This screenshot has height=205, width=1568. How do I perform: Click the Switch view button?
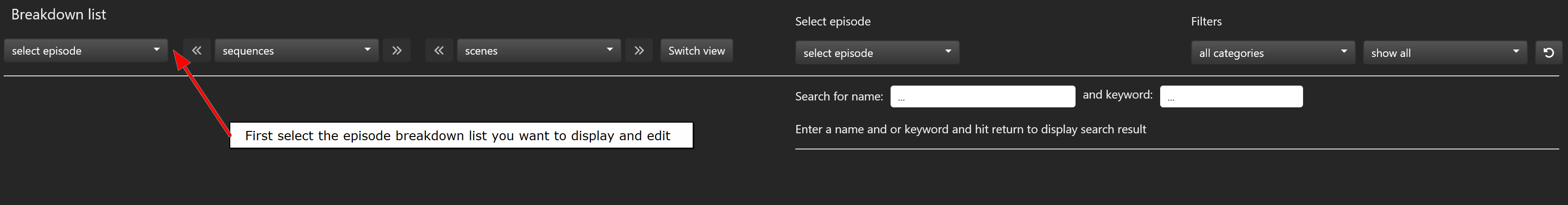(x=696, y=50)
